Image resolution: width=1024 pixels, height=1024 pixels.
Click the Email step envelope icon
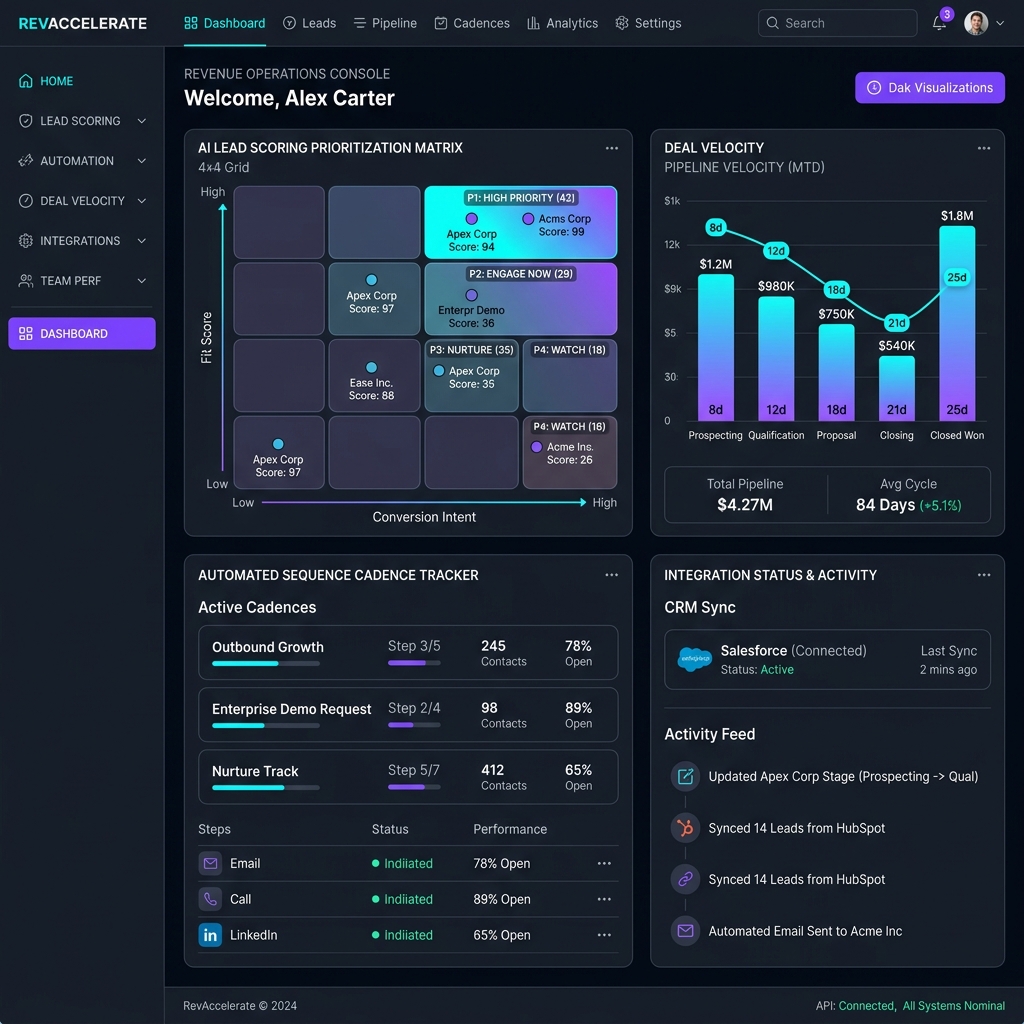click(x=210, y=863)
